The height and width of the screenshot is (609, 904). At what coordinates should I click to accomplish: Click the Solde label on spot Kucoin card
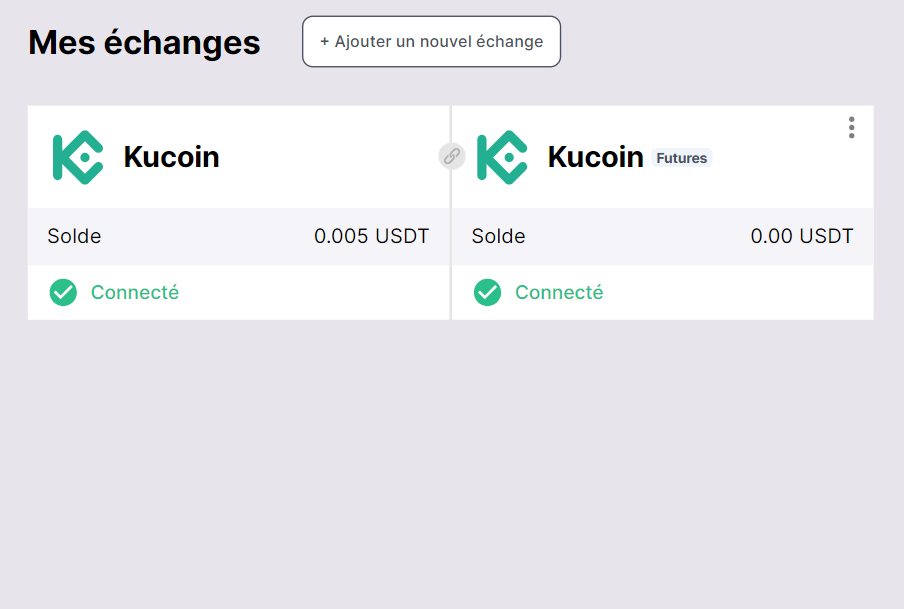tap(74, 237)
